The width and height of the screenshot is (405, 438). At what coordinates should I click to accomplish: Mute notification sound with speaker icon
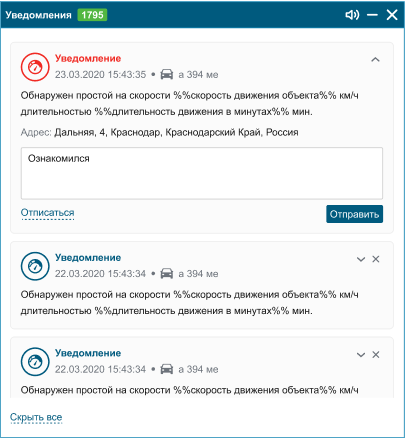352,15
